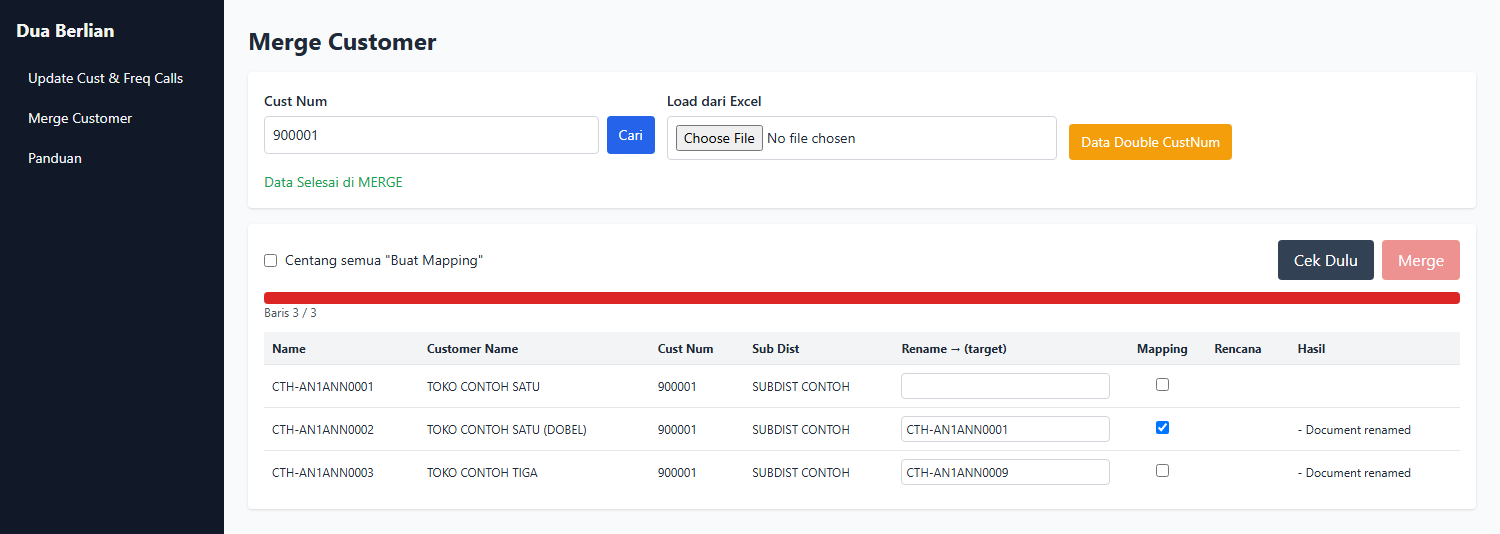
Task: Click the TOKO CONTOH TIGA cell
Action: tap(482, 472)
